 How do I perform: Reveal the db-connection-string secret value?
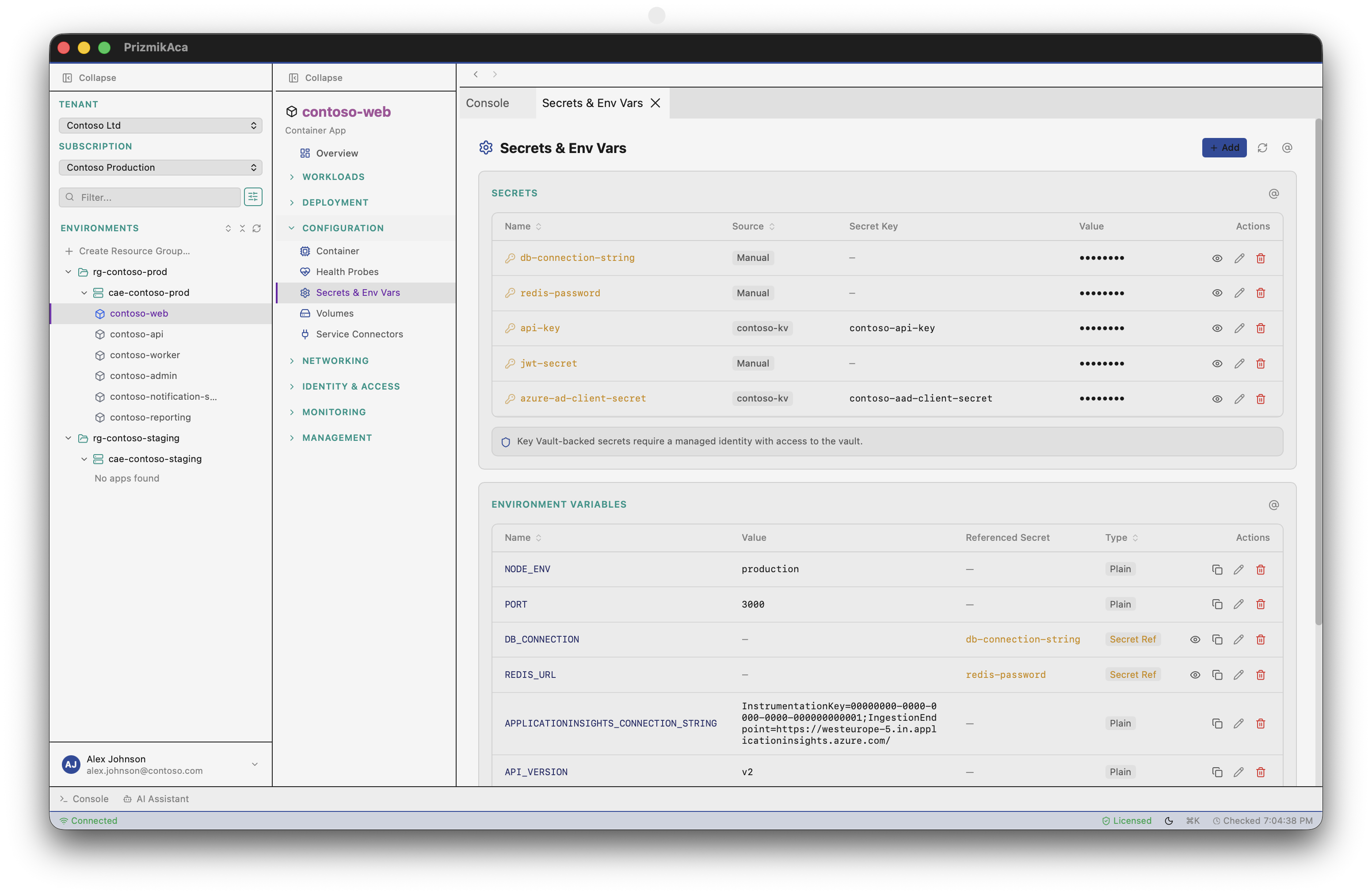click(1217, 258)
